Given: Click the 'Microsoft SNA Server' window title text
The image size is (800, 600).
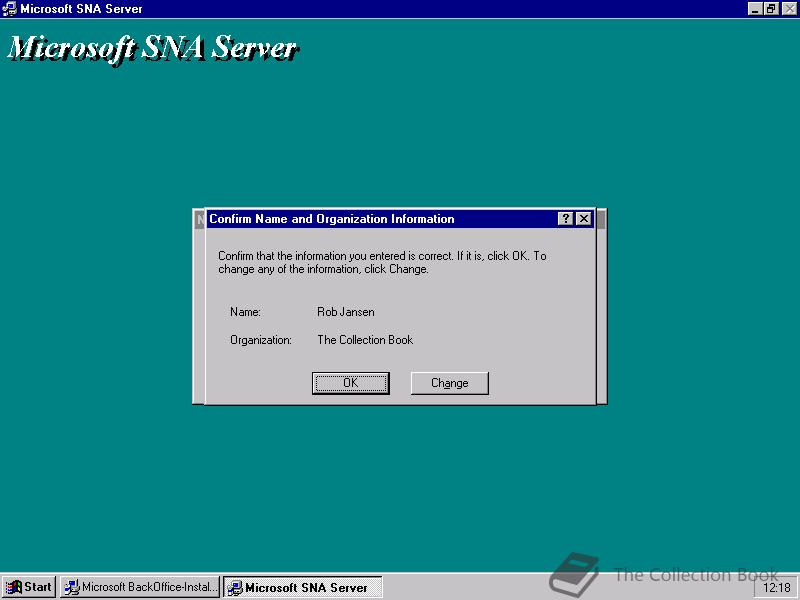Looking at the screenshot, I should (x=81, y=9).
